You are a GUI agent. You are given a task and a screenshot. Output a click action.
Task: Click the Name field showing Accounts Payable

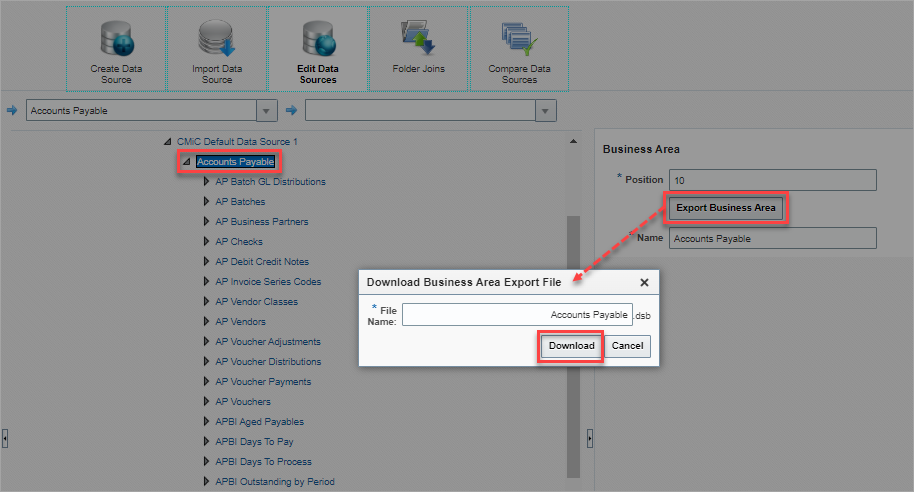click(x=772, y=238)
